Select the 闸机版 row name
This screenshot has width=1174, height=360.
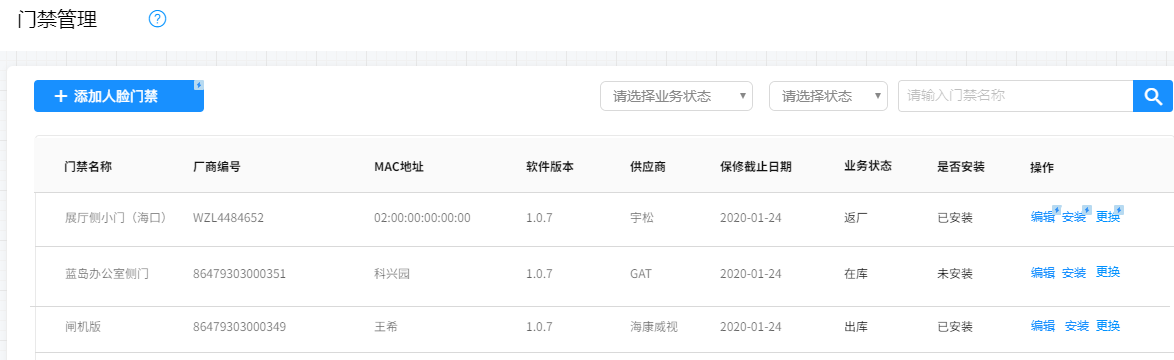(82, 327)
